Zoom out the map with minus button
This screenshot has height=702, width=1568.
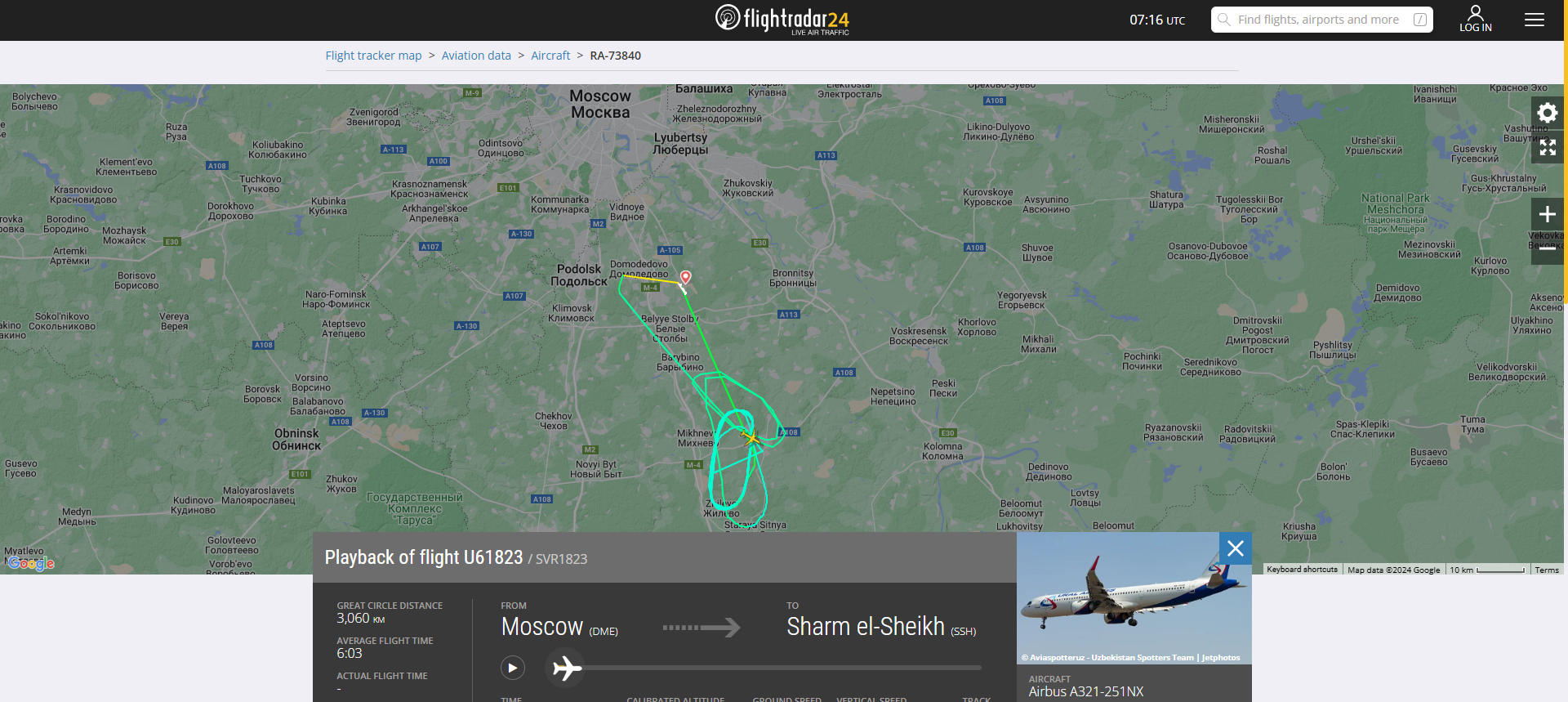1548,248
